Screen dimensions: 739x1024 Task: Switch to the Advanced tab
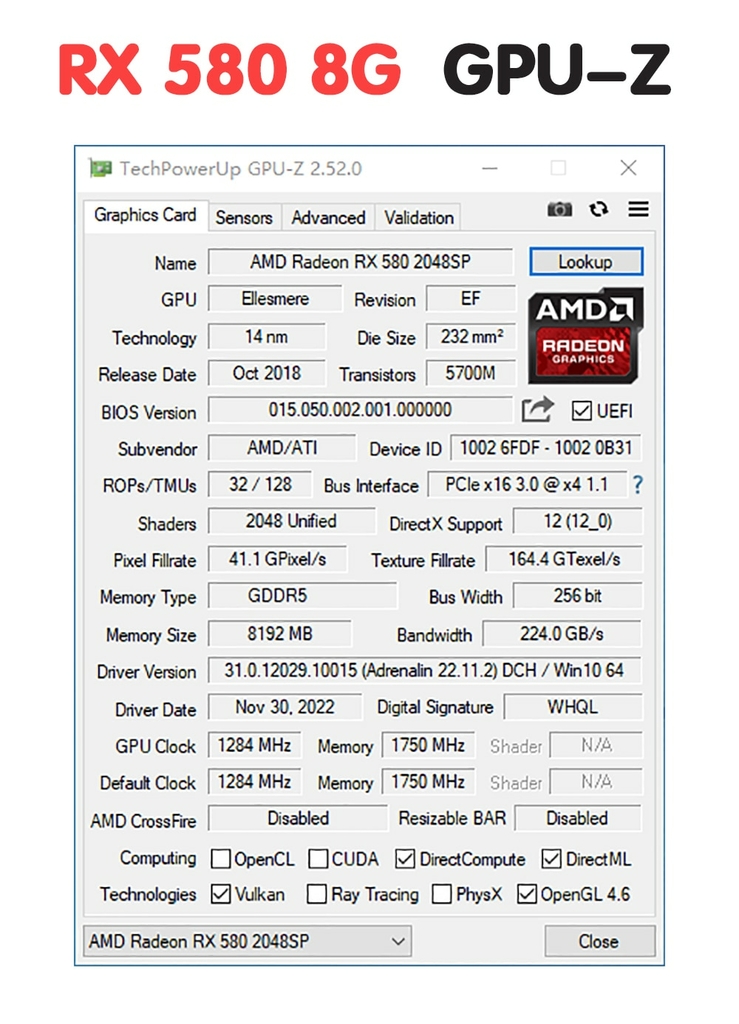(328, 217)
